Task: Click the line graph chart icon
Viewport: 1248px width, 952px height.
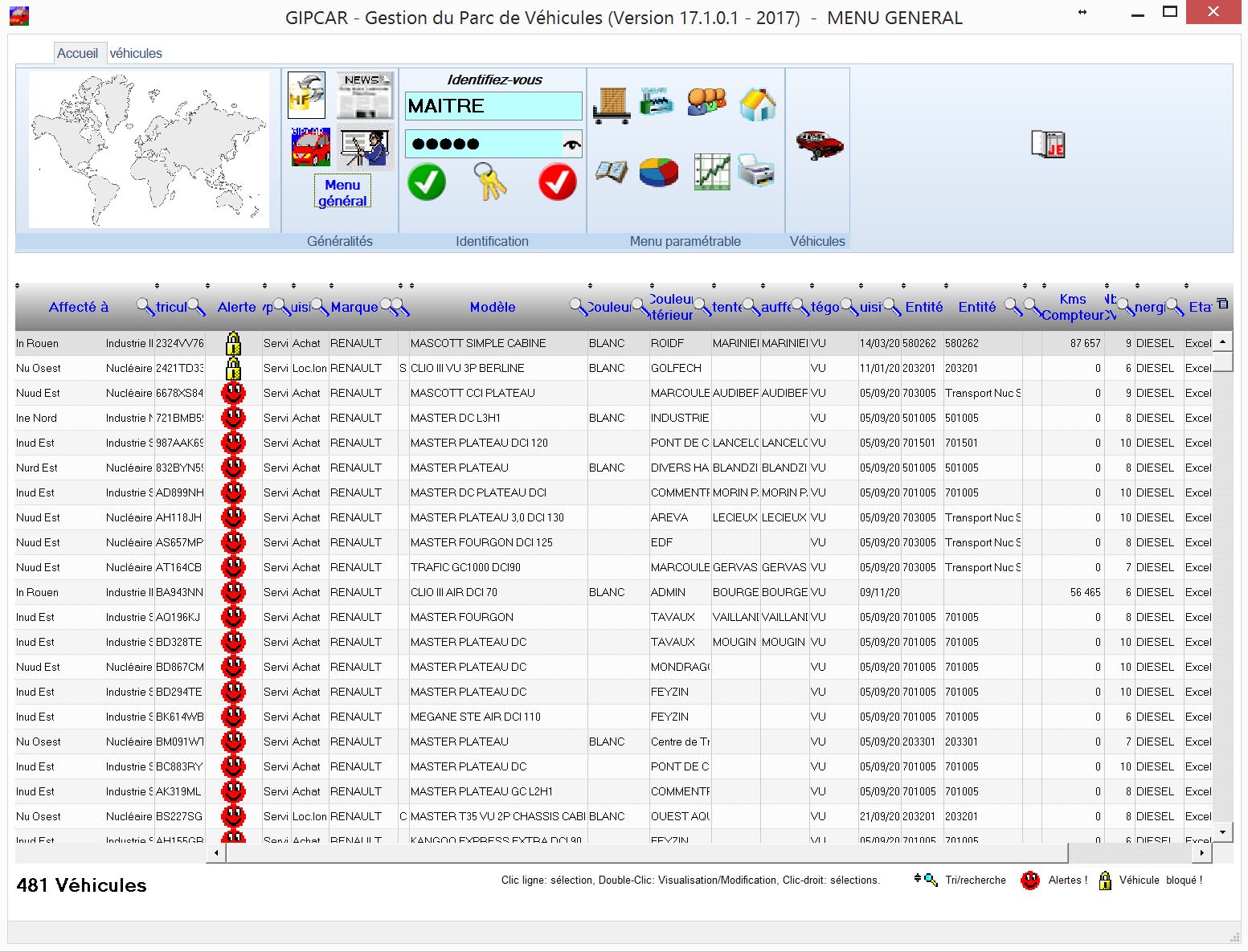Action: click(712, 172)
